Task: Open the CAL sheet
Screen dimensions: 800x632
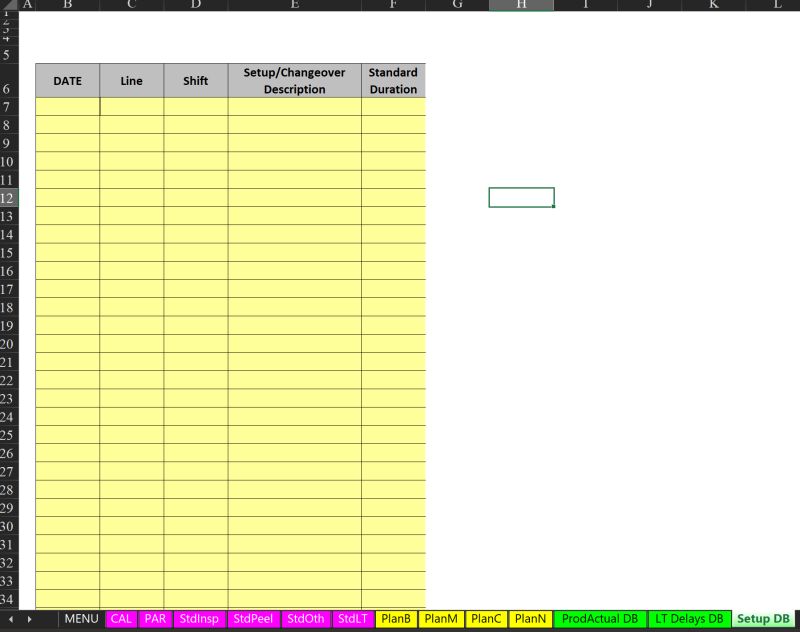Action: click(120, 618)
